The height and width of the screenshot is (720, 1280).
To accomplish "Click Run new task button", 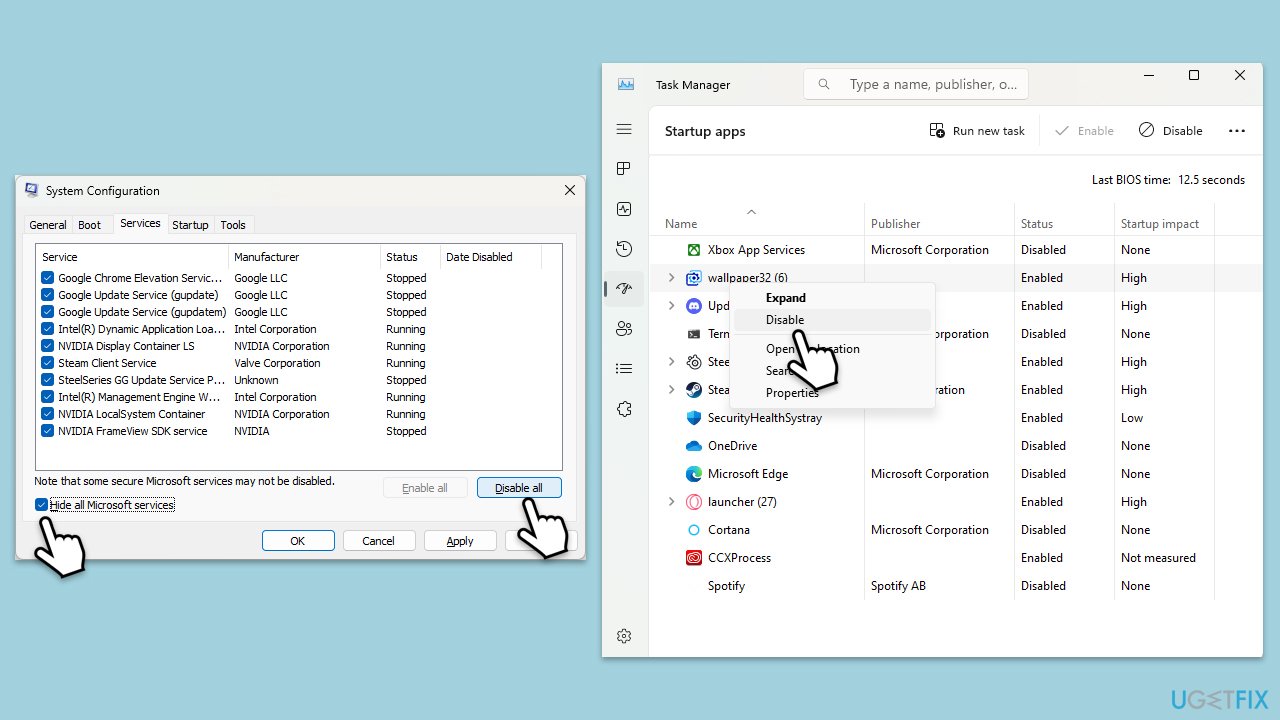I will click(x=977, y=131).
